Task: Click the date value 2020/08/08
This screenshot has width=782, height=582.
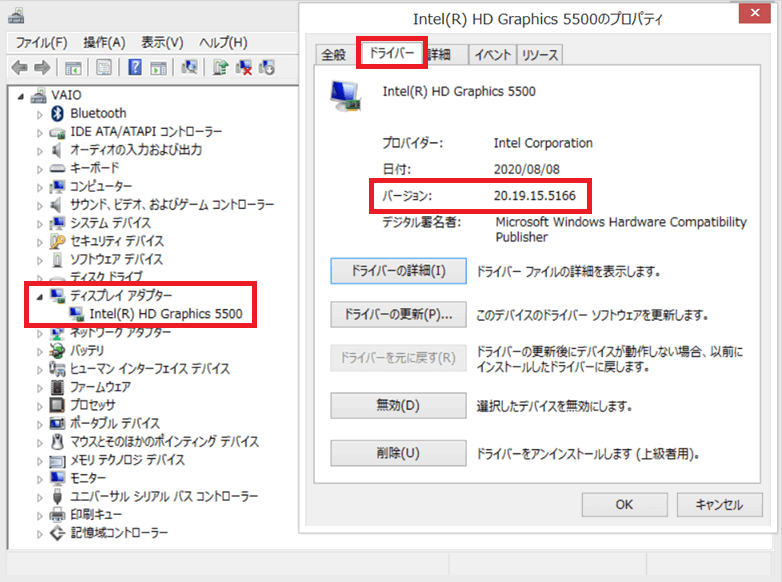Action: pos(527,169)
